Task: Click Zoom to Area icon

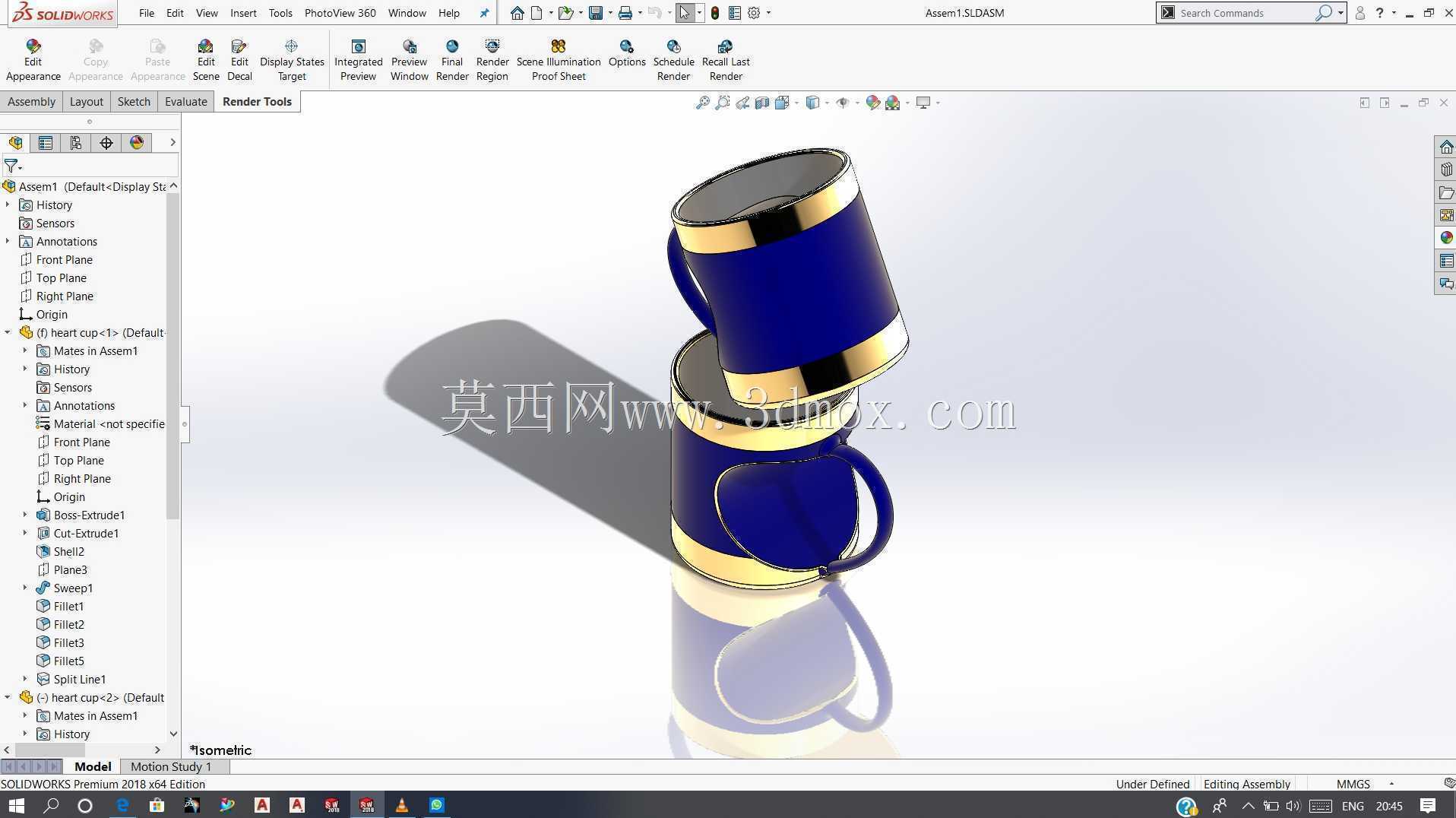Action: click(722, 103)
